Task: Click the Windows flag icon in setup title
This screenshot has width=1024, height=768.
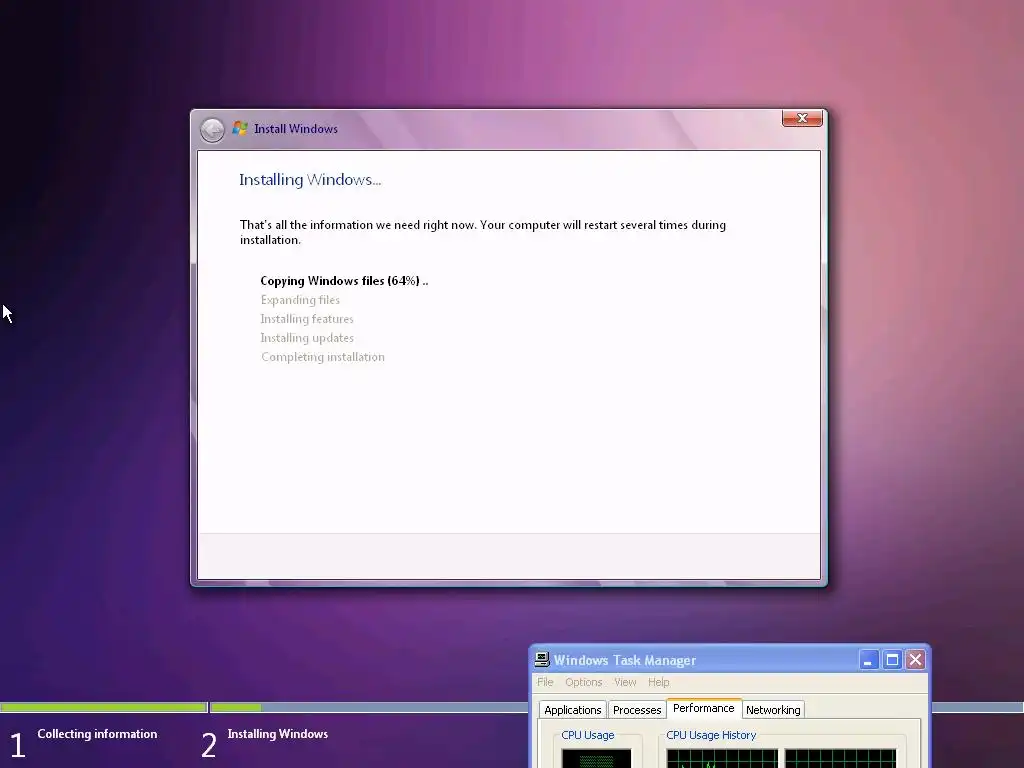Action: pos(240,128)
